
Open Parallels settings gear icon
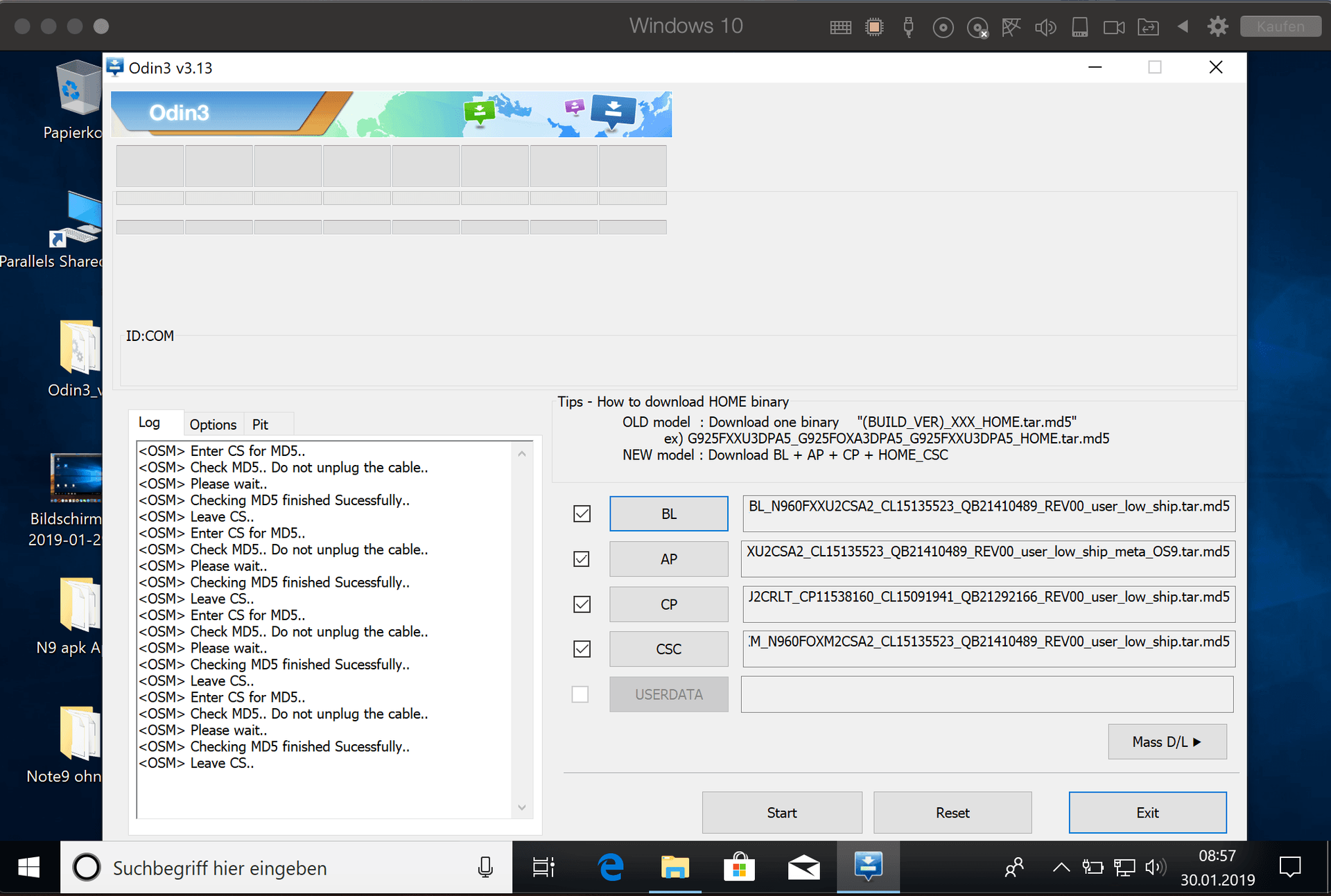pos(1217,26)
